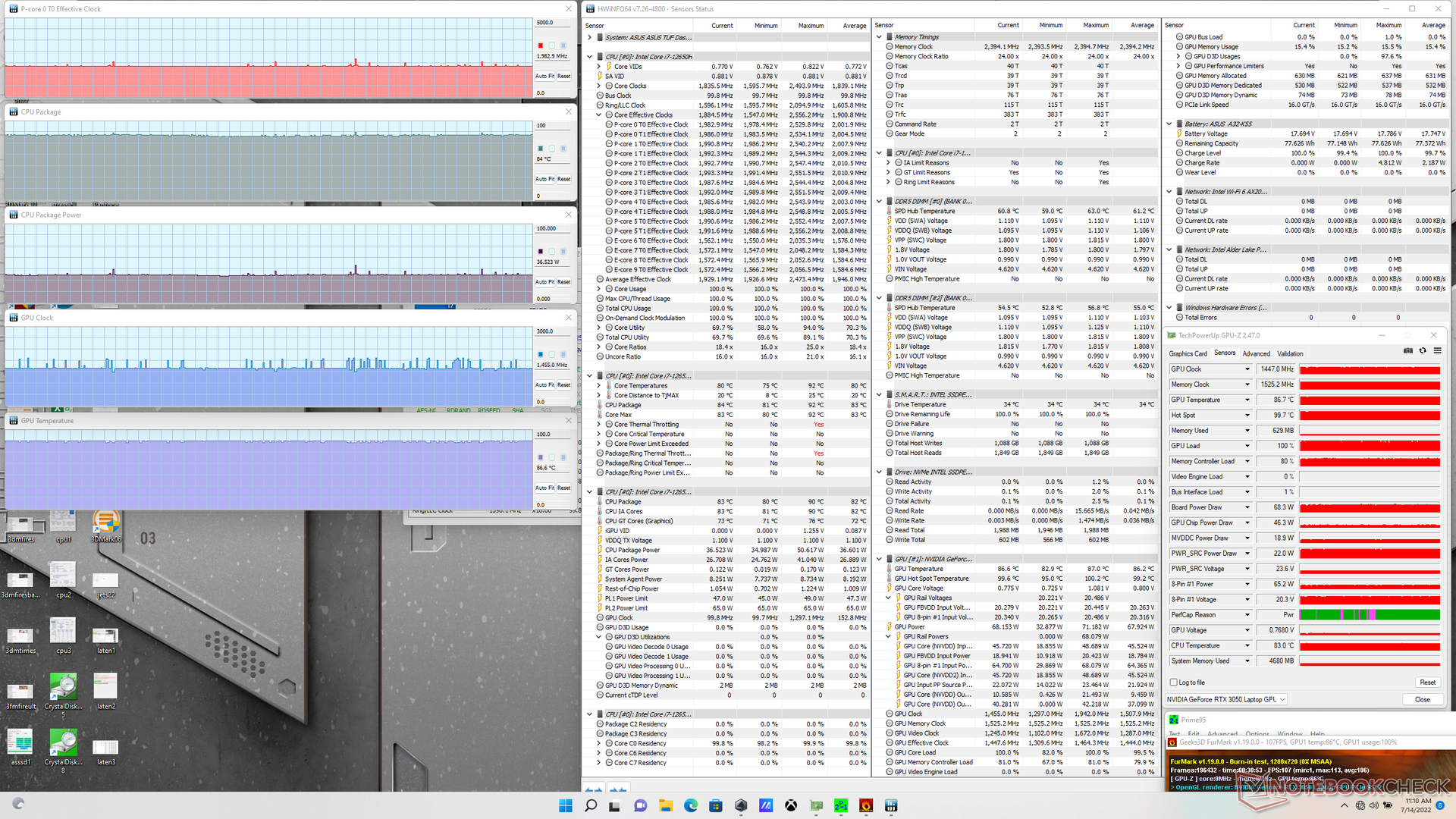
Task: Open the Chat taskbar icon
Action: click(x=641, y=805)
